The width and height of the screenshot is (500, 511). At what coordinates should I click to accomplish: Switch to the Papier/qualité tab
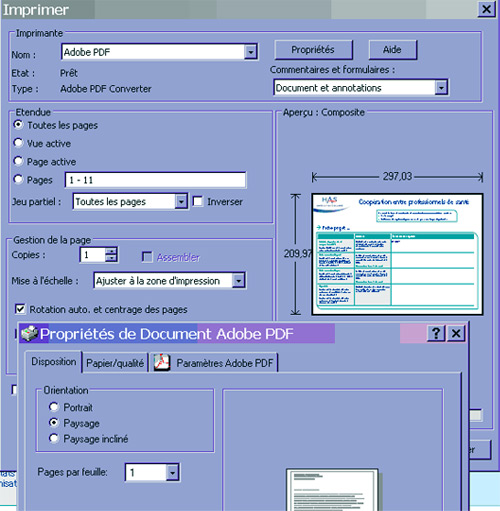115,363
